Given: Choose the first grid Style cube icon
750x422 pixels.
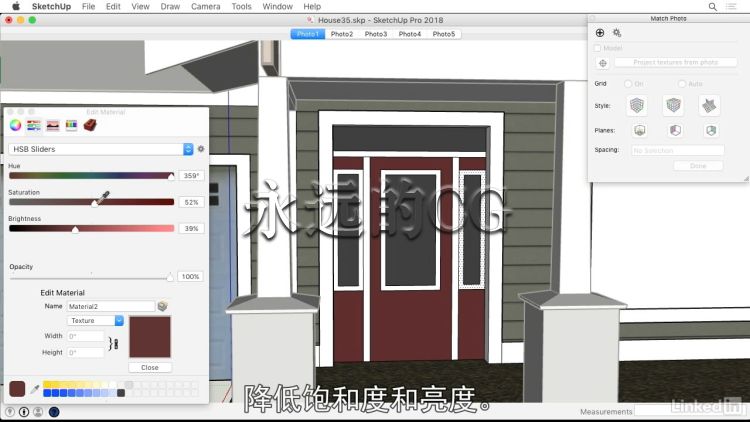Looking at the screenshot, I should click(x=637, y=105).
